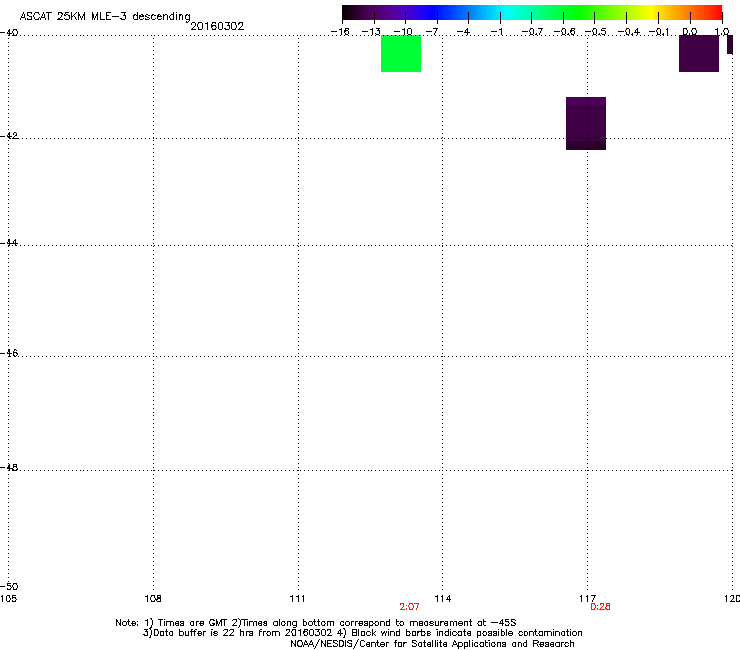Click the color scale label '-13'

[371, 32]
